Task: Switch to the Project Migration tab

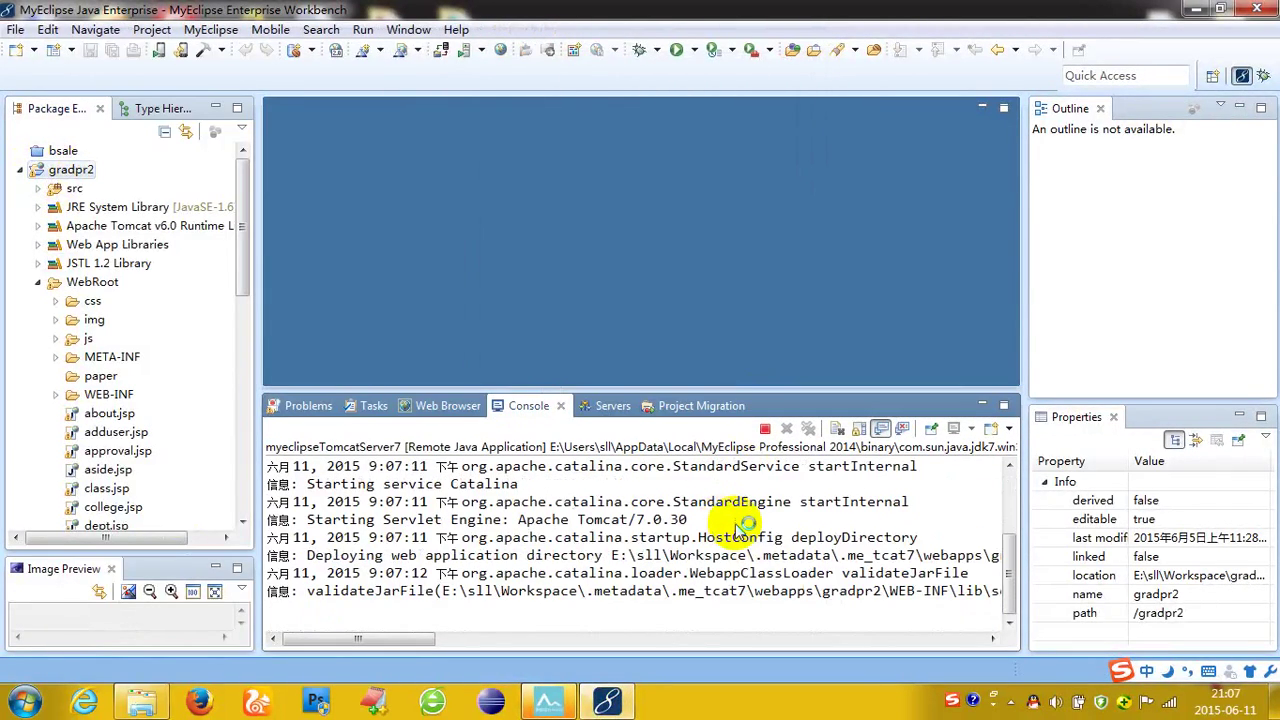Action: [x=693, y=406]
